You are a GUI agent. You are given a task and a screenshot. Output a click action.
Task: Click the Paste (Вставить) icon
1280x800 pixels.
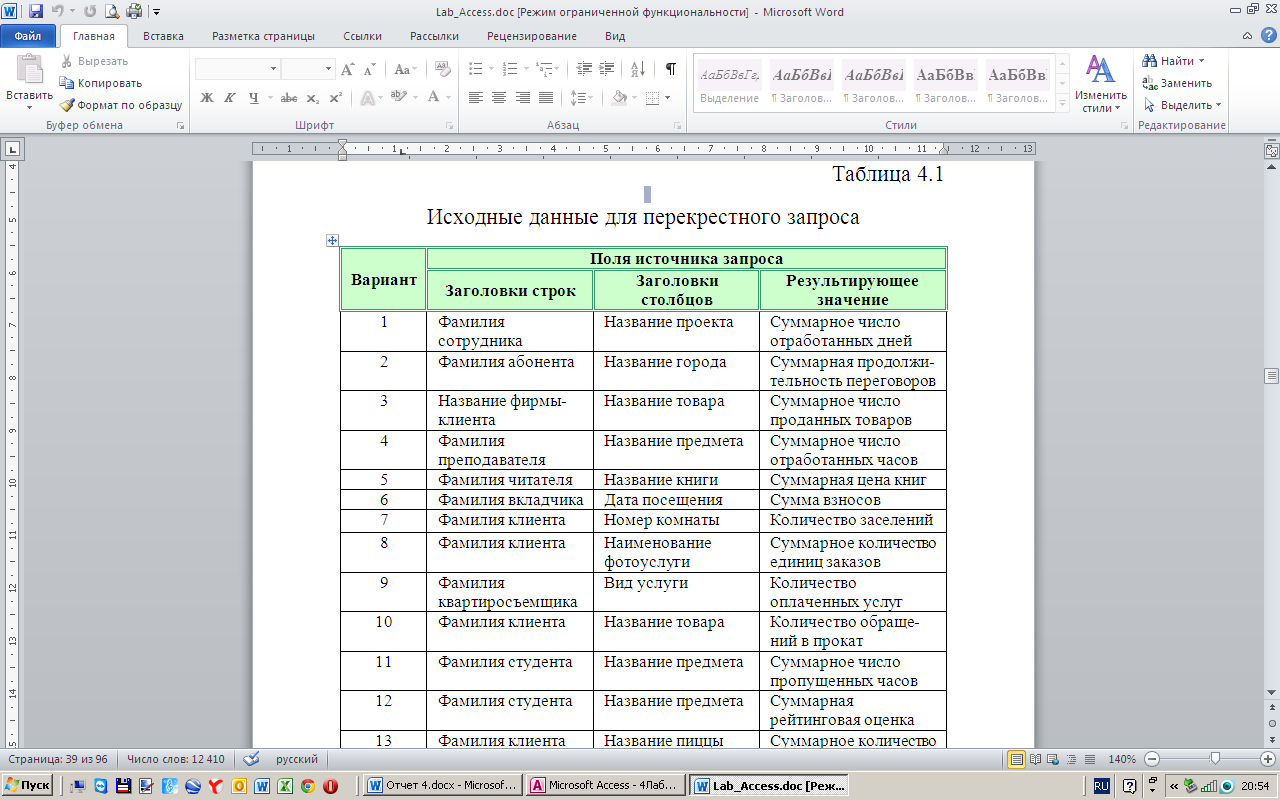(29, 69)
